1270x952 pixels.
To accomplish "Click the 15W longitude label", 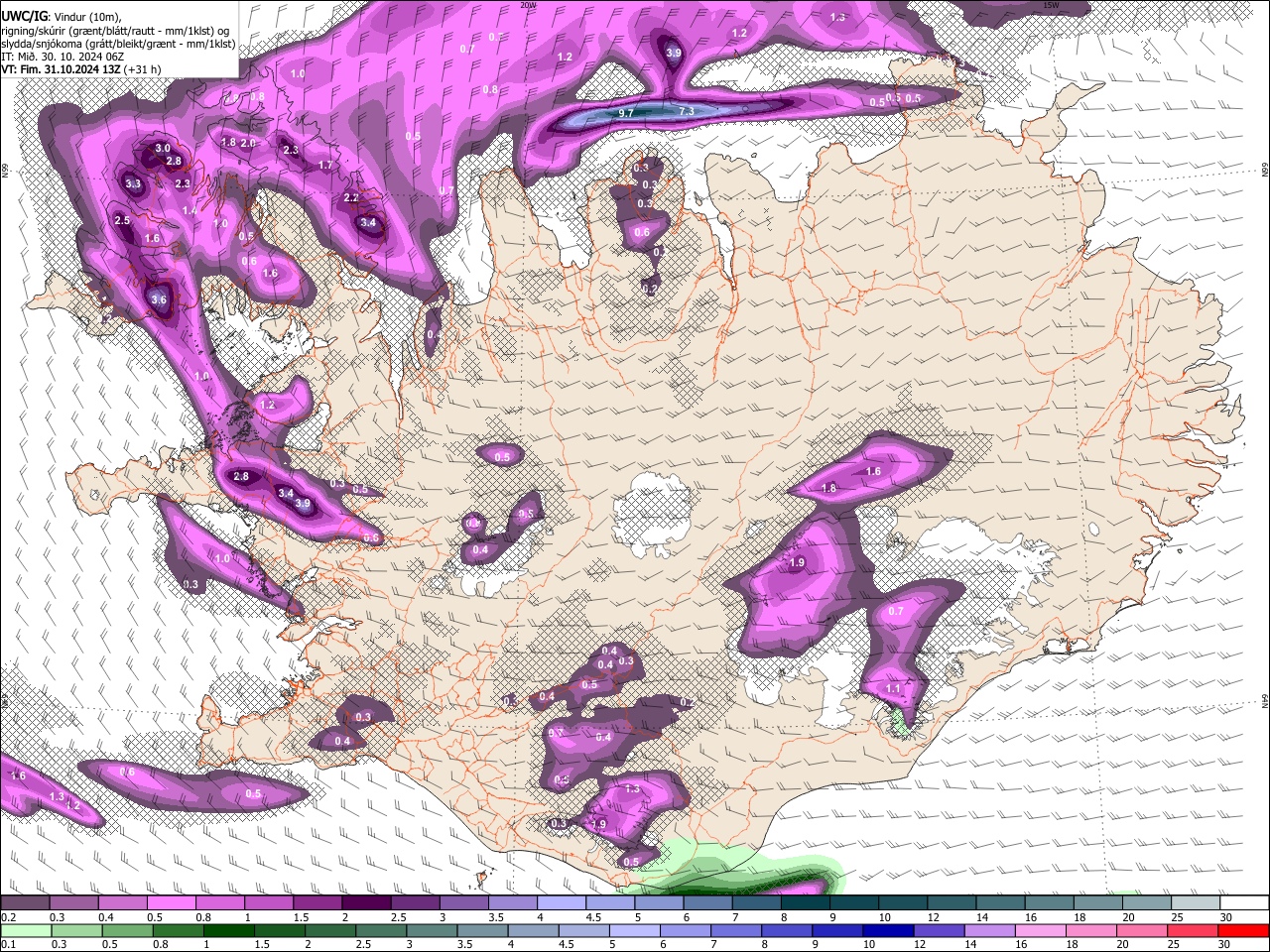I will coord(1052,5).
